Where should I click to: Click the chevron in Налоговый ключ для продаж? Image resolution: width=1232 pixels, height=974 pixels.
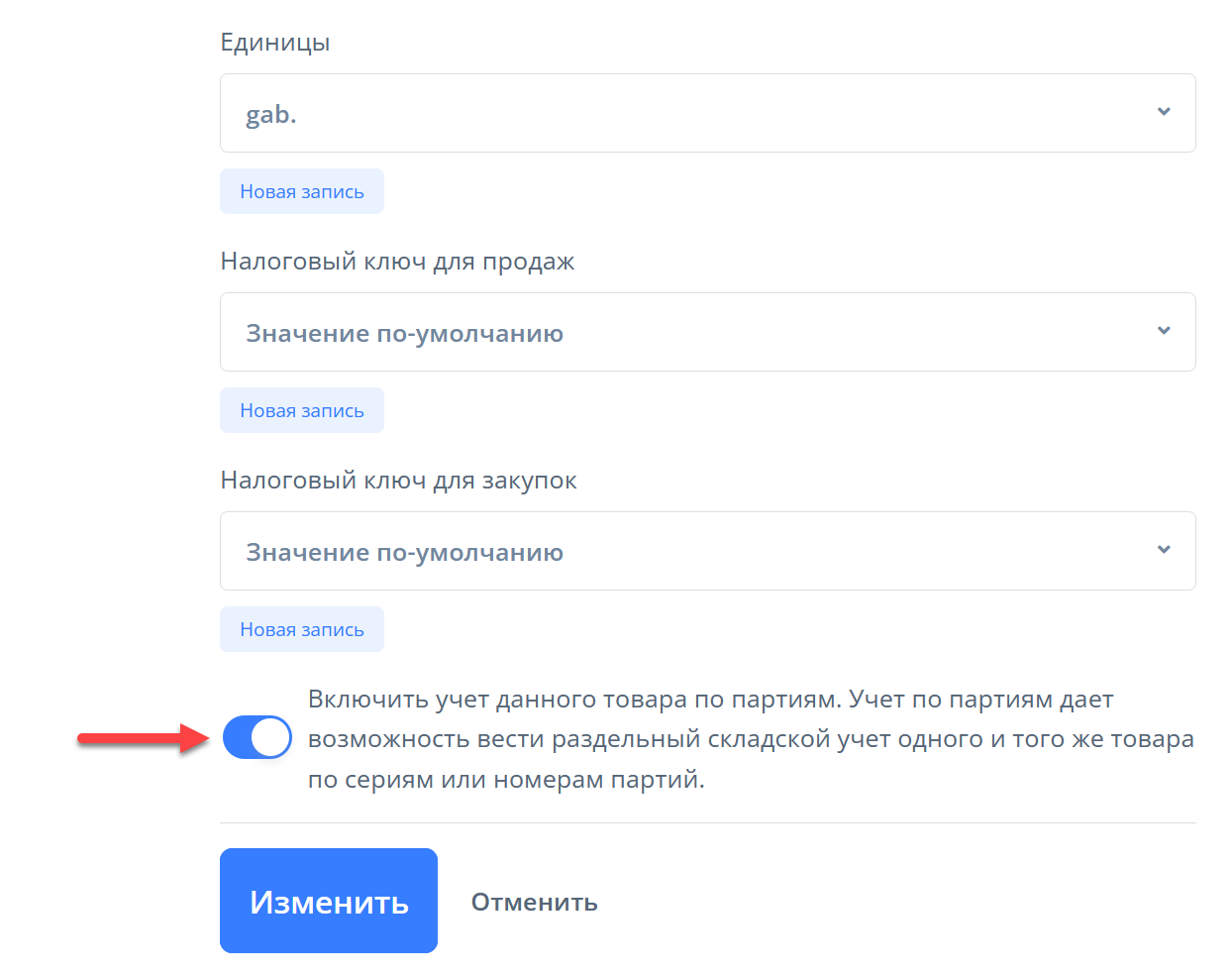(x=1164, y=331)
